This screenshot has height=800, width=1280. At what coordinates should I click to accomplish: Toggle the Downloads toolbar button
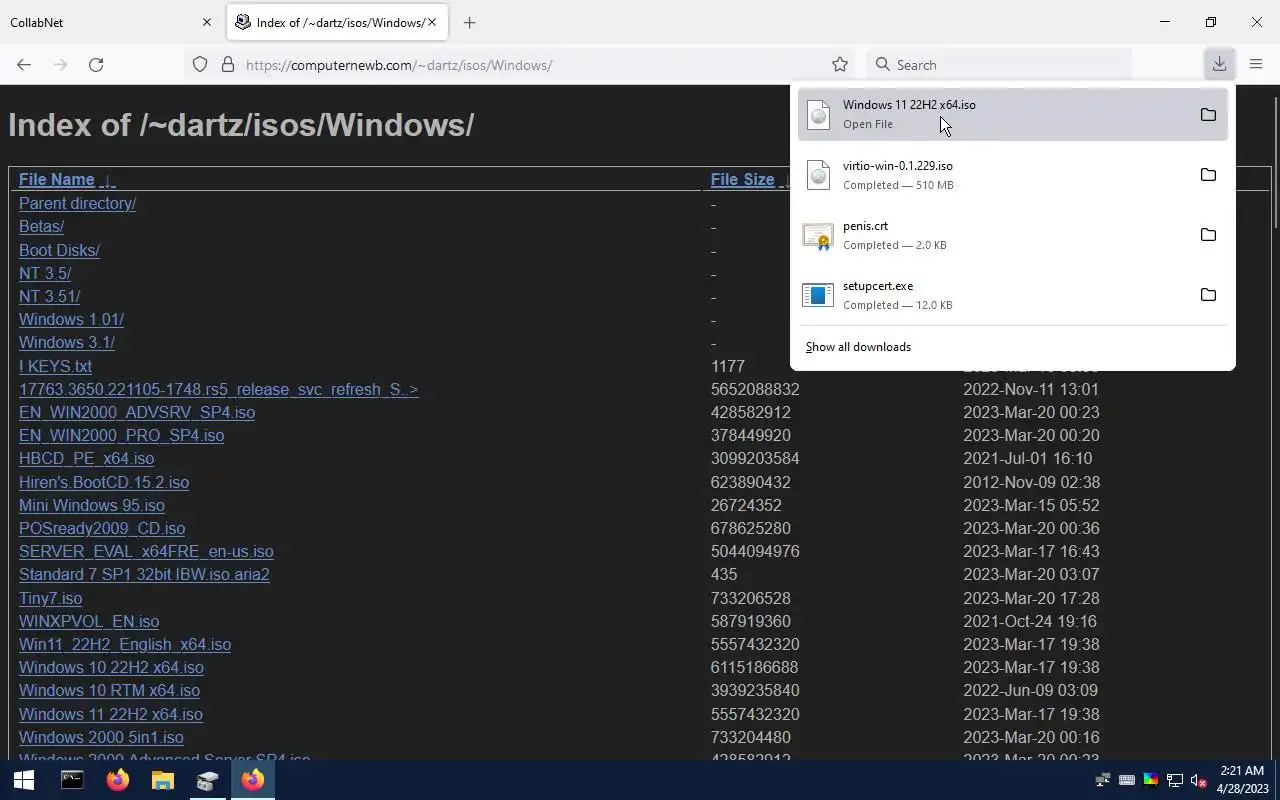[x=1219, y=64]
